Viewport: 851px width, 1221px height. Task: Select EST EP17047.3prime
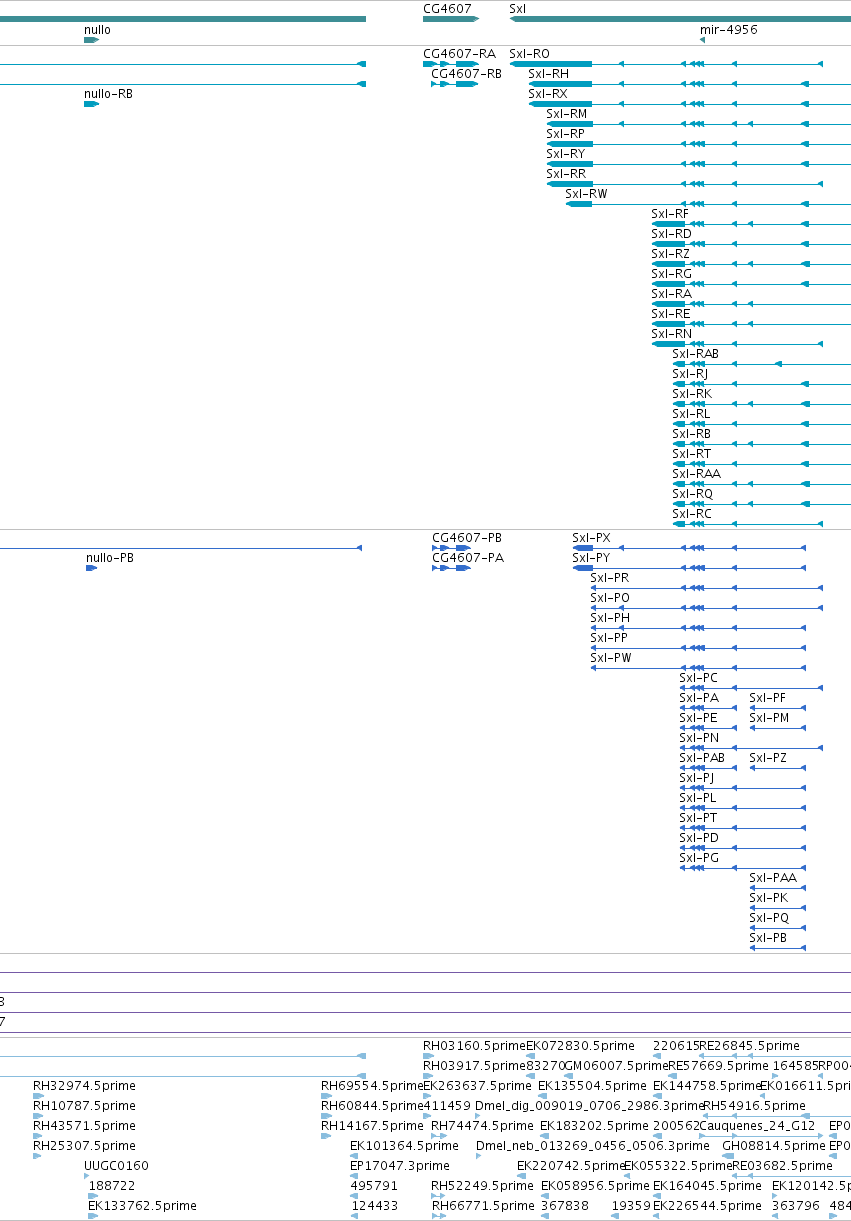pos(400,1166)
